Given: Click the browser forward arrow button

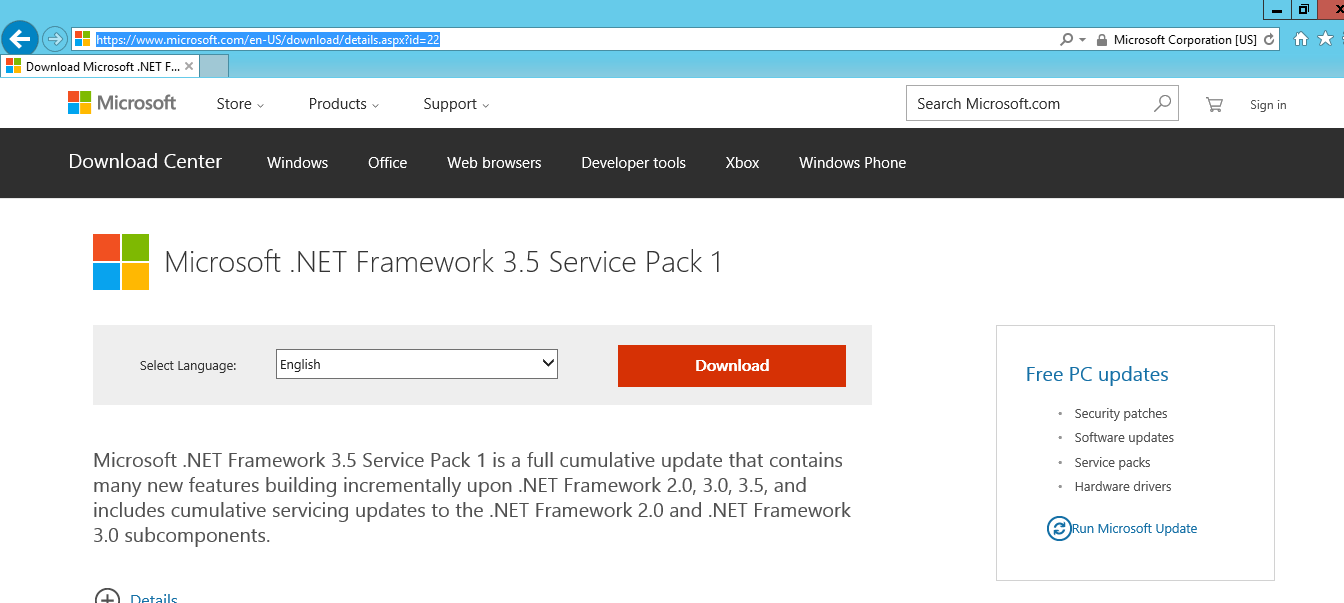Looking at the screenshot, I should tap(55, 39).
